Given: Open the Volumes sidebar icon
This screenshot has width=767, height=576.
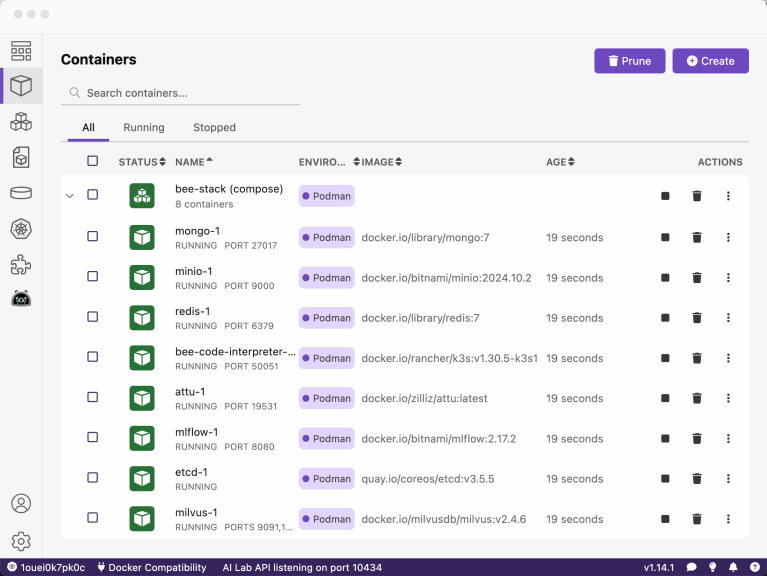Looking at the screenshot, I should [x=21, y=193].
